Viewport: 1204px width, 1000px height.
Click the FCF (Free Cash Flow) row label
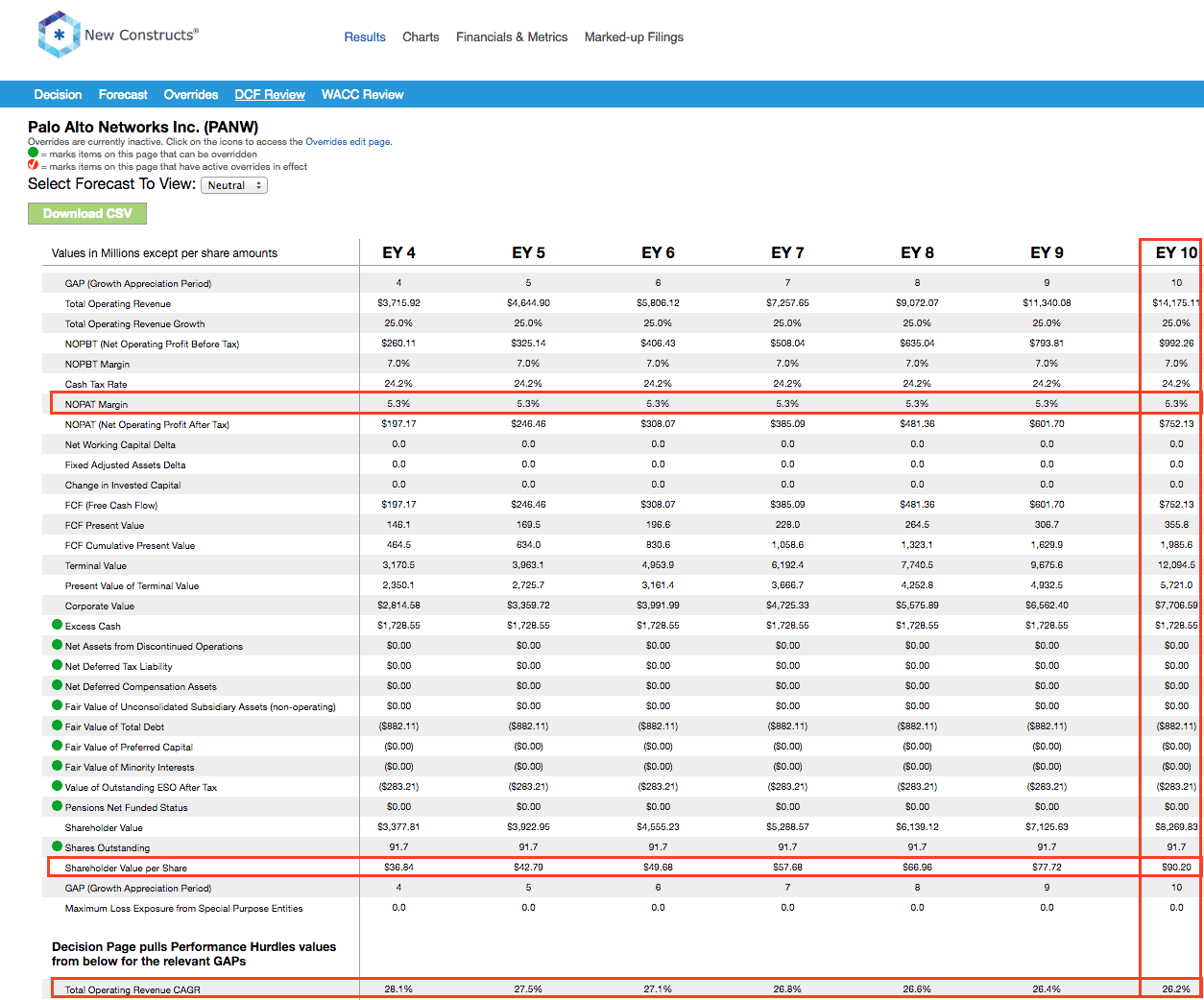point(111,506)
